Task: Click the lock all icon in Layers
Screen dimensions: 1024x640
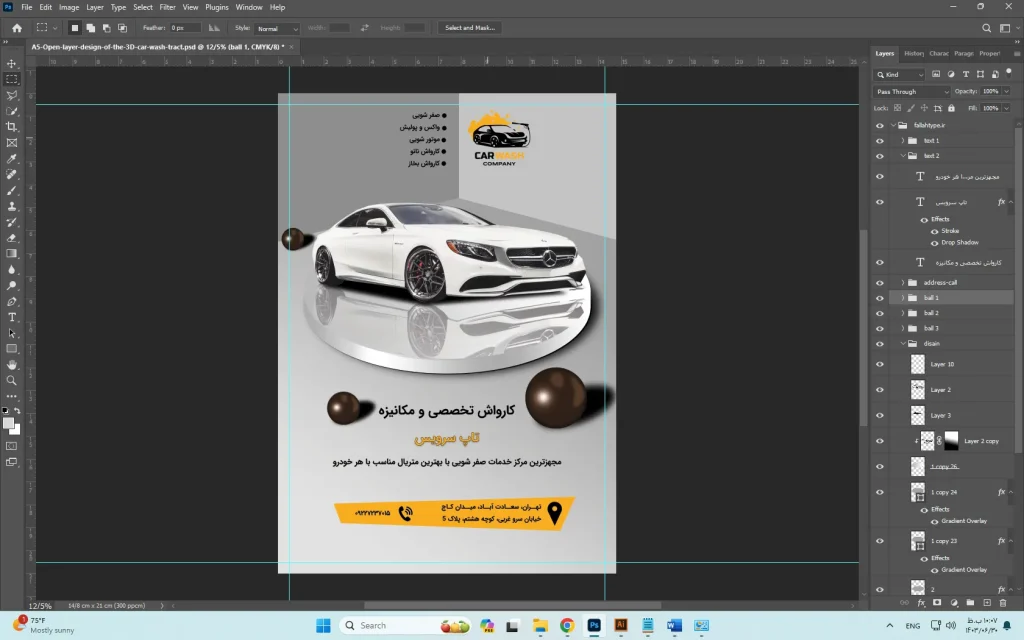Action: 952,108
